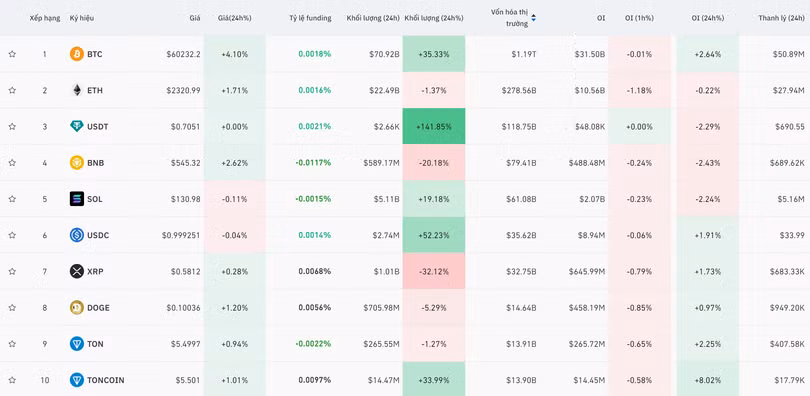
Task: Click the Dogecoin coin icon
Action: [x=76, y=308]
